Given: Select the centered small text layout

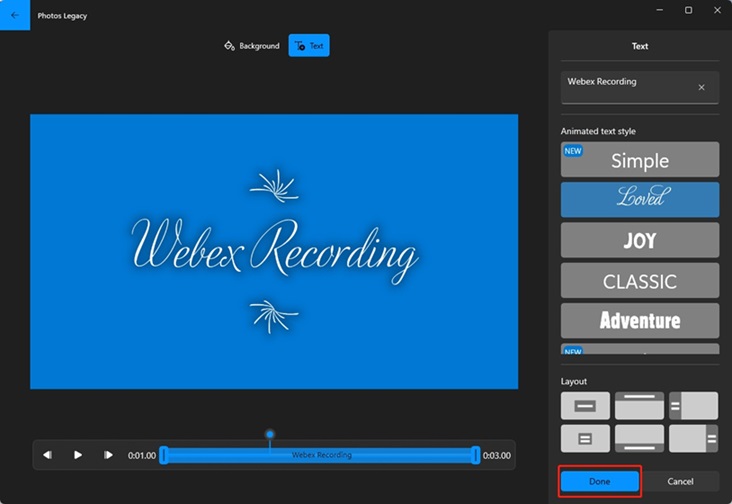Looking at the screenshot, I should [x=585, y=438].
